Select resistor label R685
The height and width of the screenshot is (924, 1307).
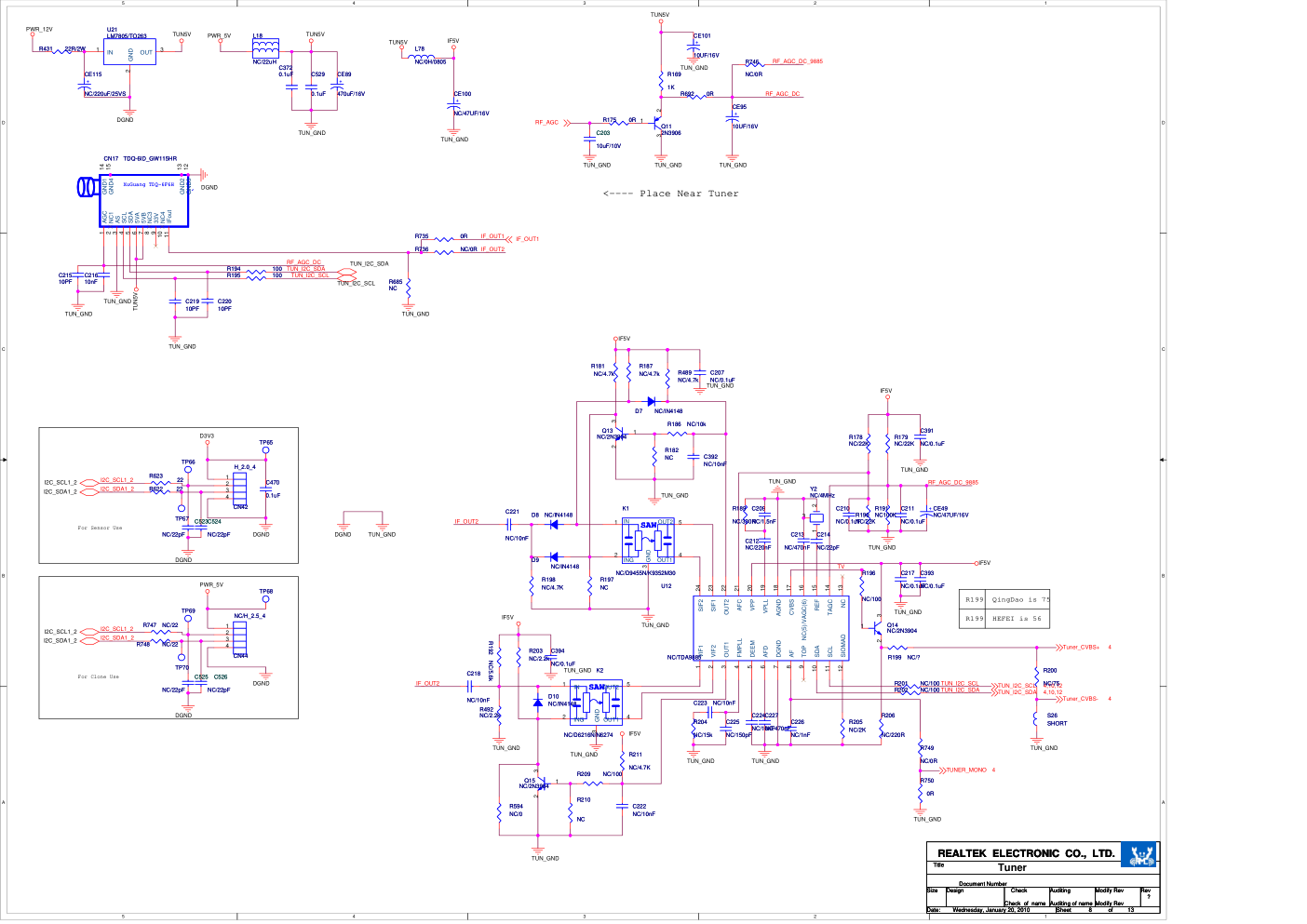tap(396, 282)
